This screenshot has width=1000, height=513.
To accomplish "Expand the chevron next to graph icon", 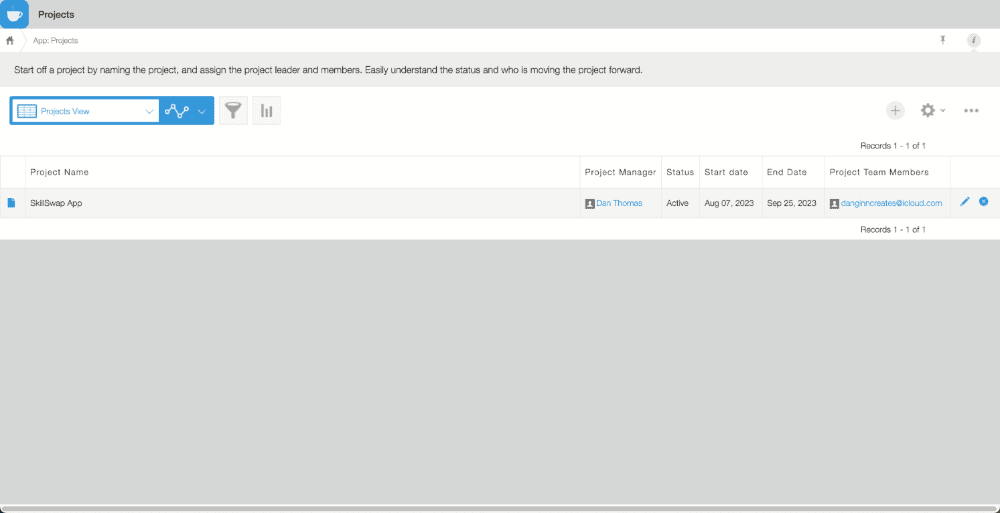I will [202, 112].
